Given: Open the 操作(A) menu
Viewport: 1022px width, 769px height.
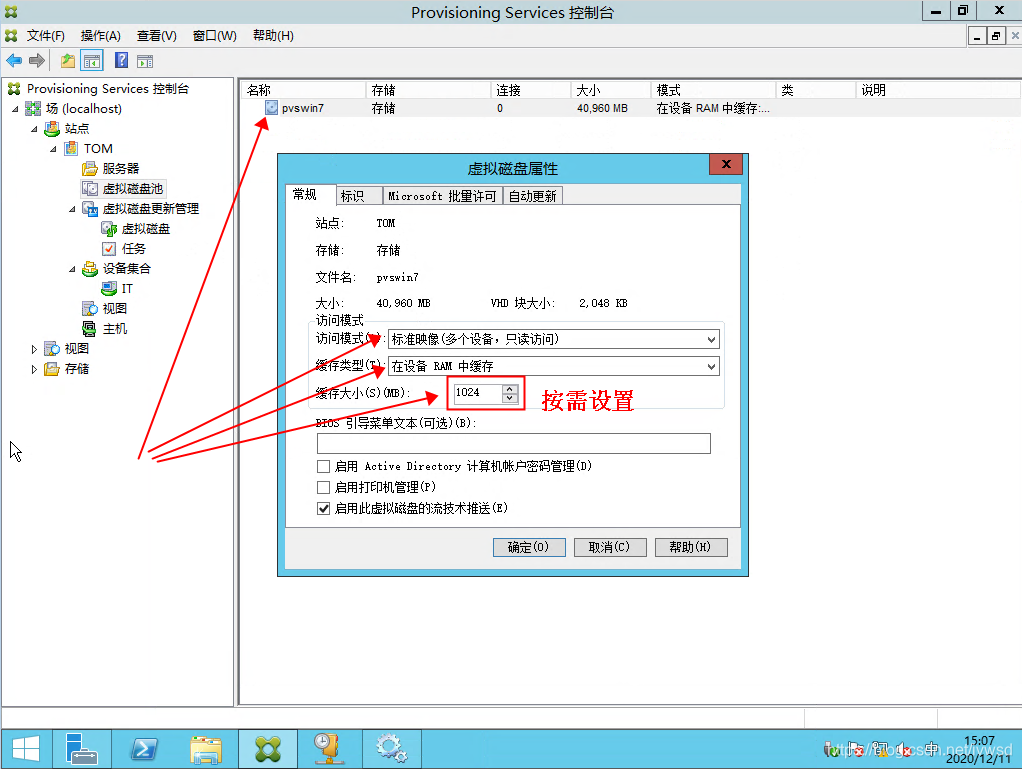Looking at the screenshot, I should coord(100,36).
